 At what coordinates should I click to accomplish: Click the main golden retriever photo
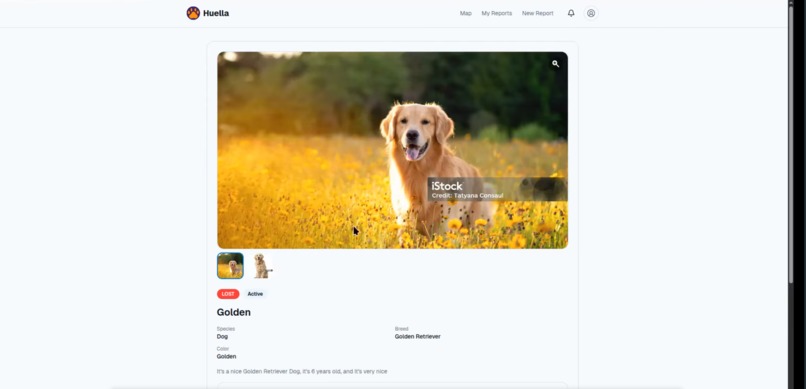pyautogui.click(x=392, y=150)
